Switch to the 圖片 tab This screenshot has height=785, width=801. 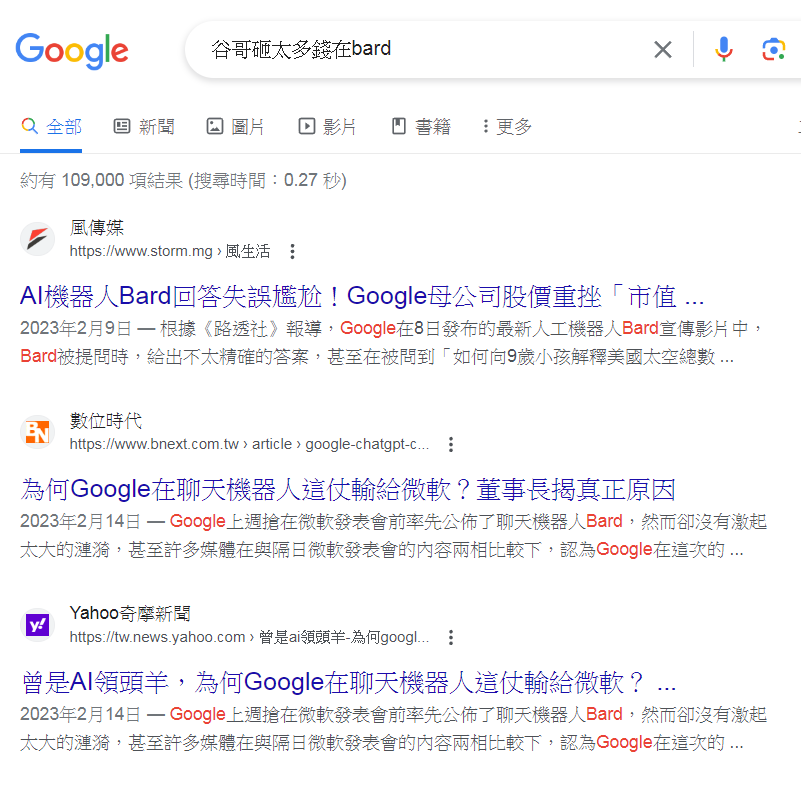(x=235, y=127)
